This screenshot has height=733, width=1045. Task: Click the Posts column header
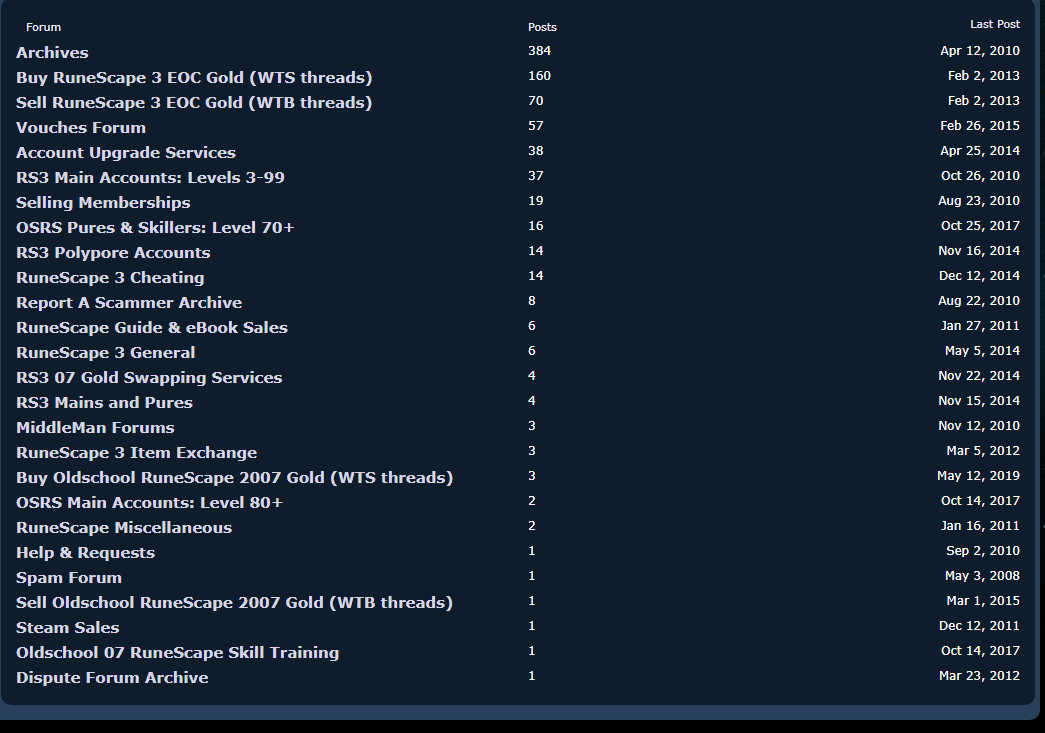coord(542,27)
